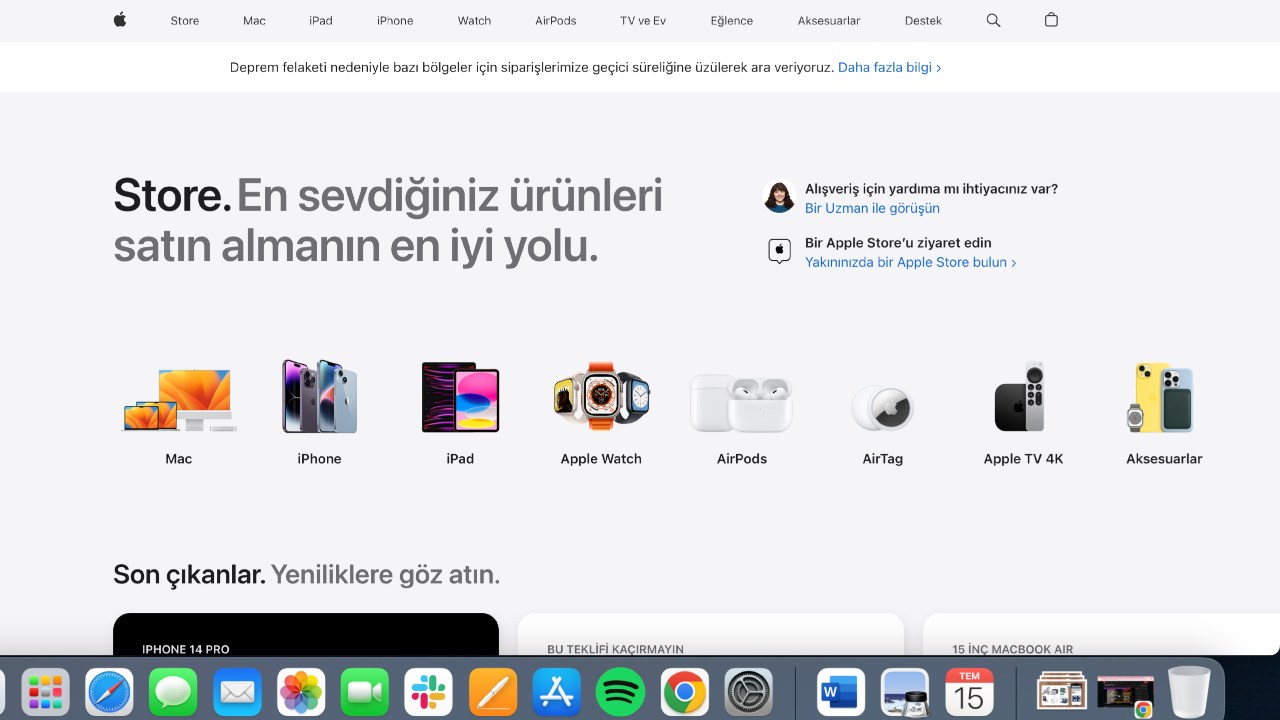Open Safari from the dock
This screenshot has width=1280, height=720.
tap(110, 692)
